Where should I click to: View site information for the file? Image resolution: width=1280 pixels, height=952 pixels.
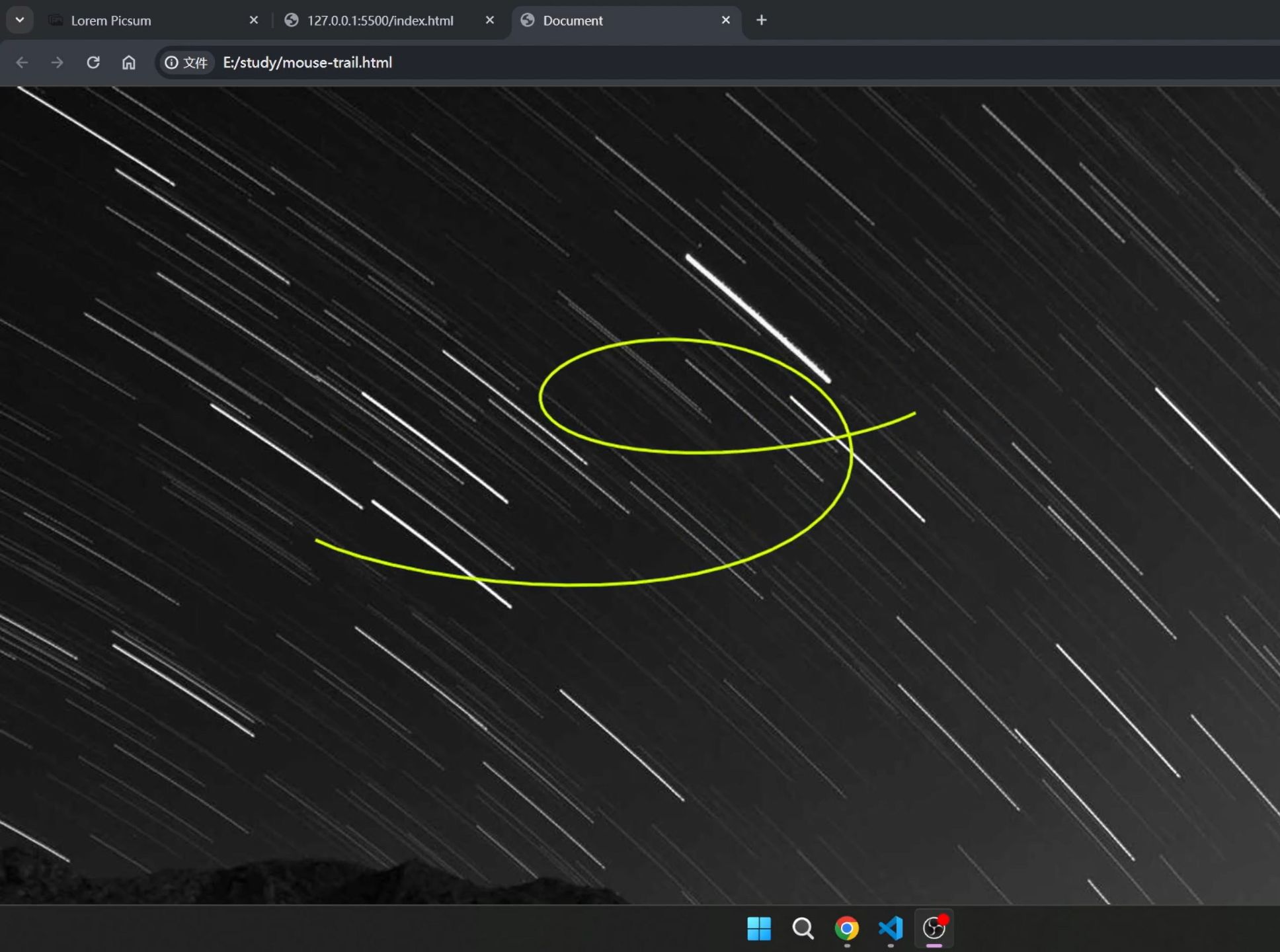pos(186,62)
